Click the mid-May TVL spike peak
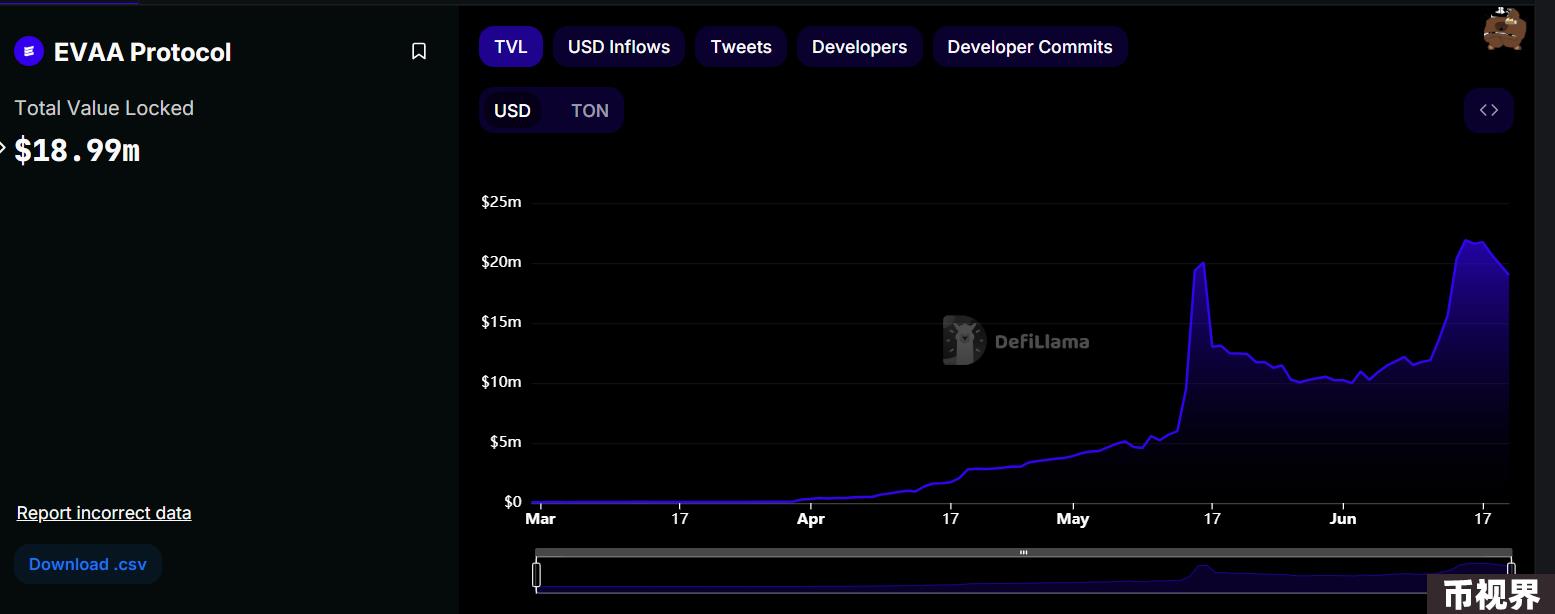The height and width of the screenshot is (614, 1555). [x=1203, y=263]
